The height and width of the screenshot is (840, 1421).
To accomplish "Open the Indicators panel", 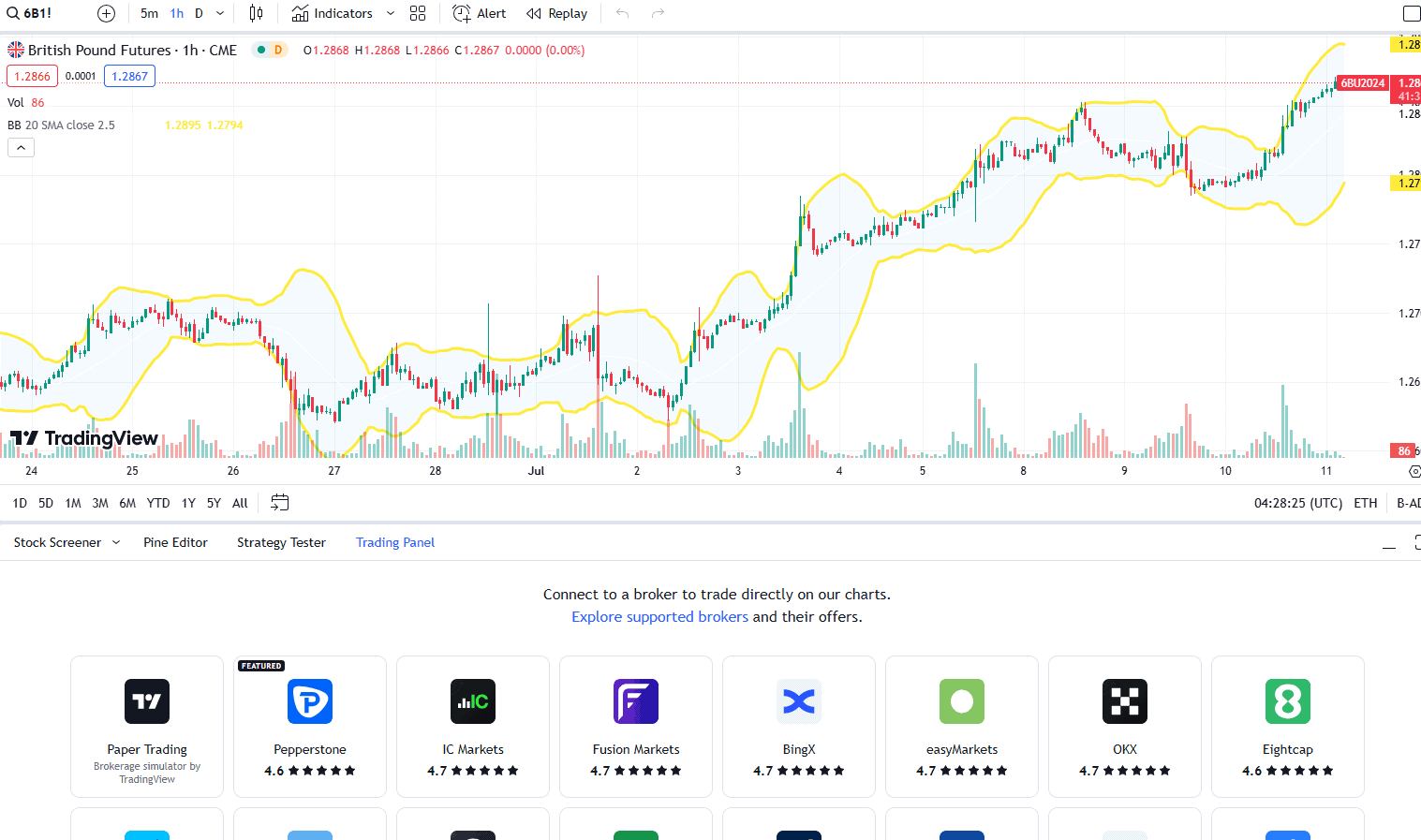I will [333, 13].
